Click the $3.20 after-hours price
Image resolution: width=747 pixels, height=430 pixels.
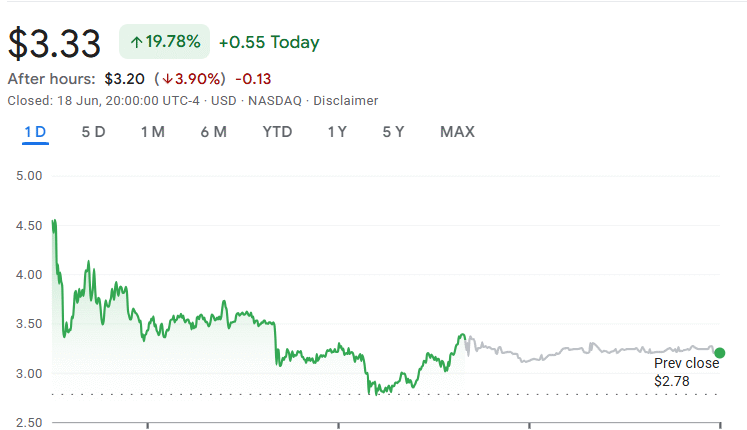click(x=125, y=79)
